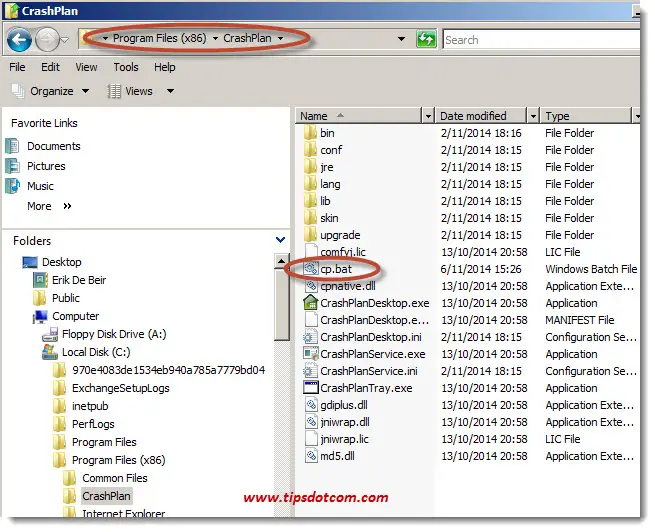Screen dimensions: 655x532
Task: Open the Tools menu
Action: coord(126,67)
